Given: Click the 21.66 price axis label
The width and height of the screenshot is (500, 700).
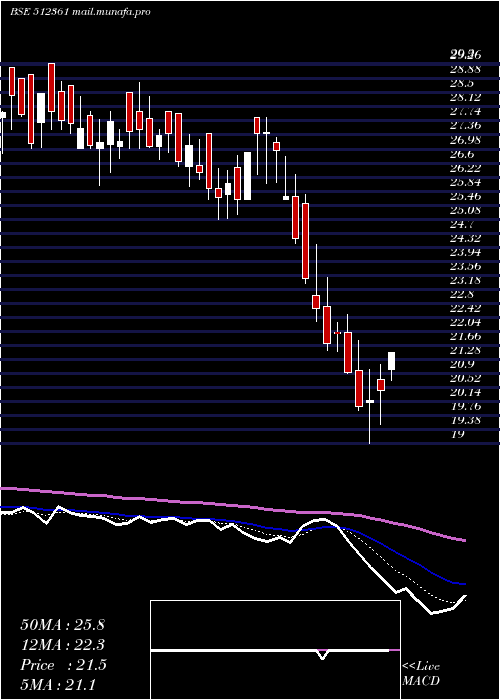Looking at the screenshot, I should (x=465, y=336).
